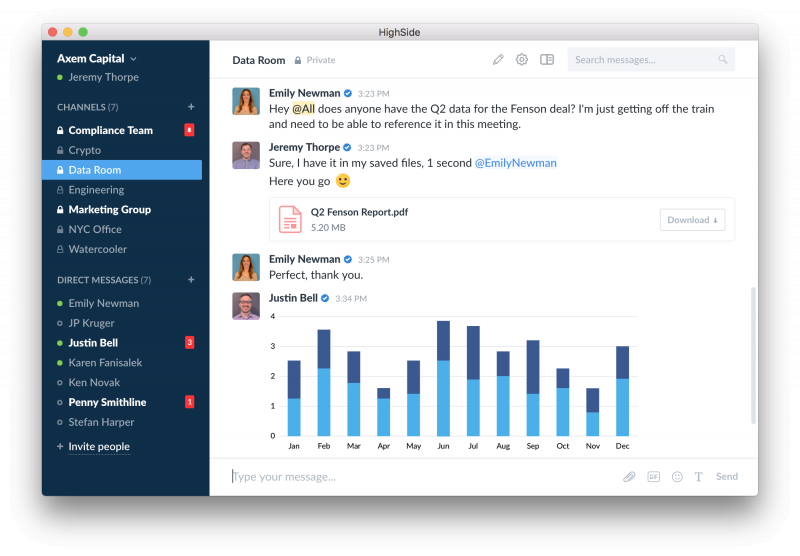
Task: Click Penny Smithline unread badge 1
Action: point(189,402)
